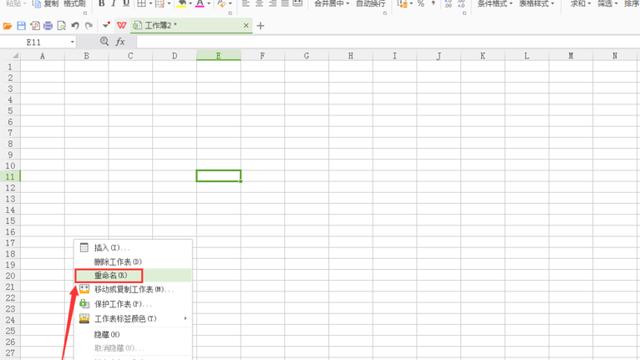
Task: Close the 工作簿2 document tab
Action: [246, 26]
